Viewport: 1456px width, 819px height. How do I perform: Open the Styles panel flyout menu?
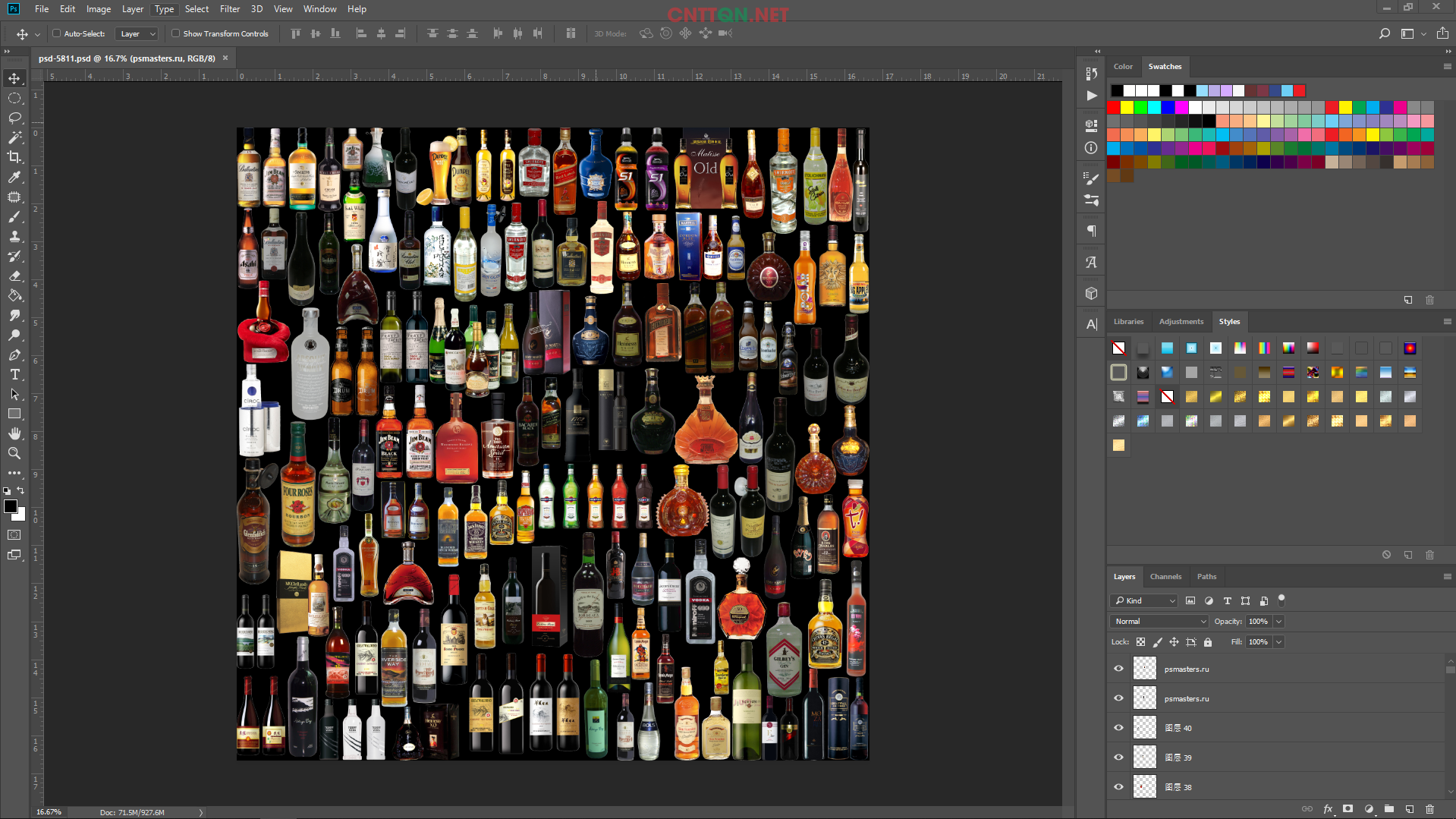click(x=1447, y=322)
